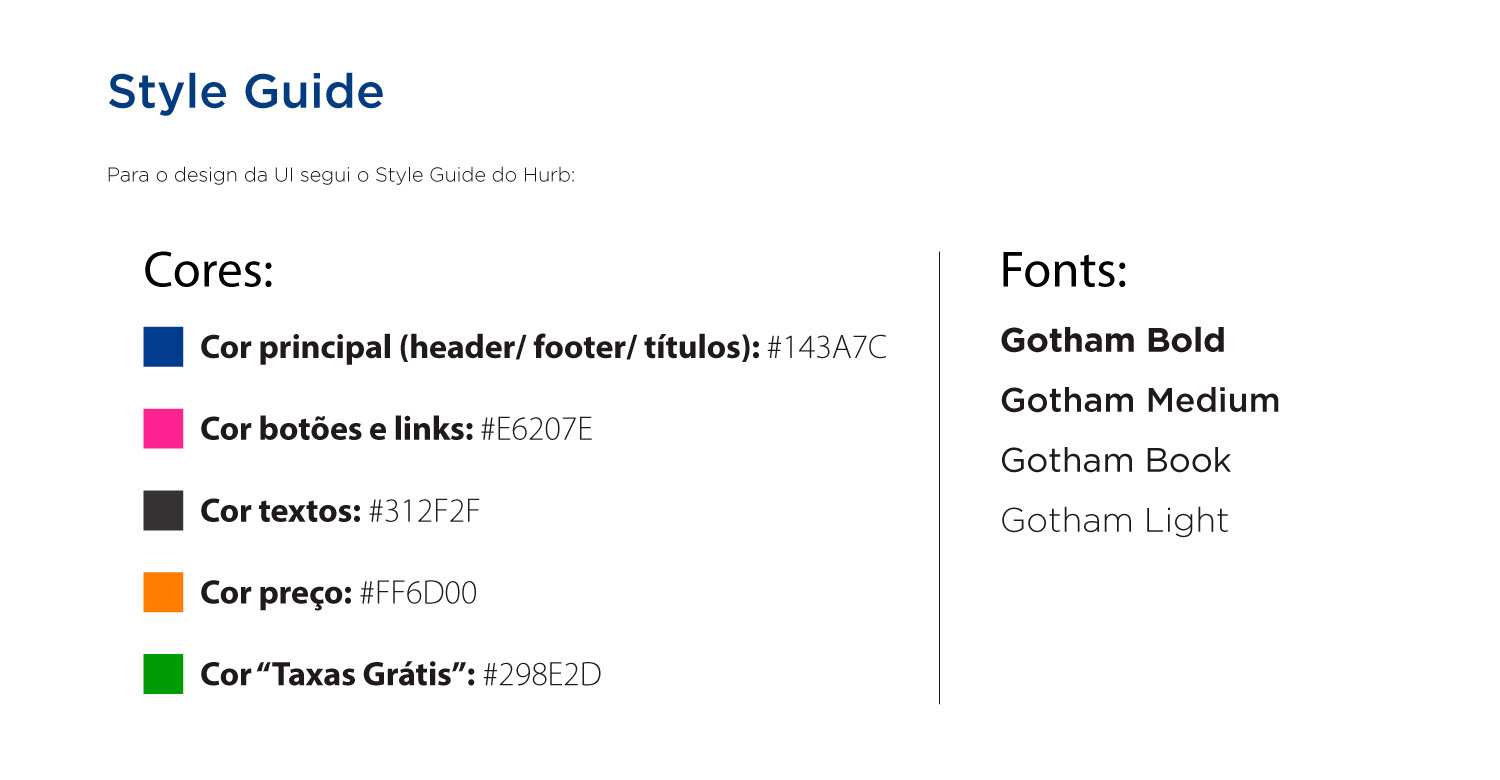Click the Cores heading
The image size is (1500, 780).
(209, 271)
